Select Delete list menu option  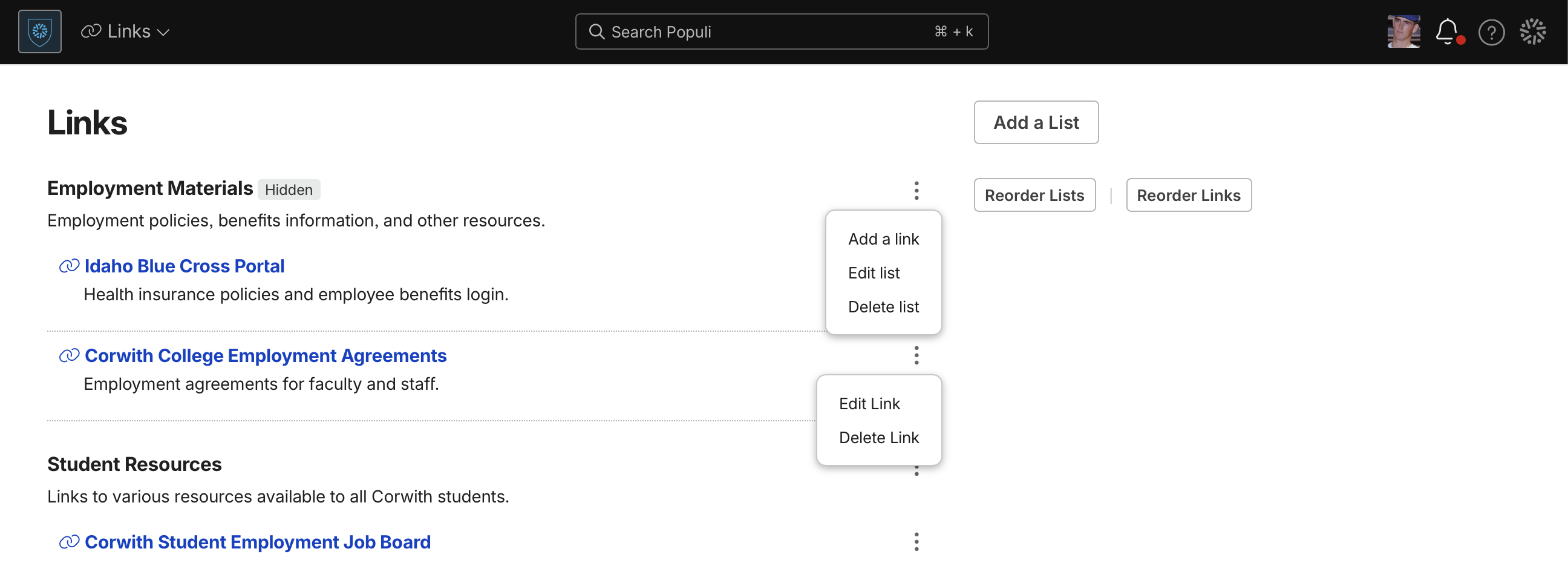883,307
